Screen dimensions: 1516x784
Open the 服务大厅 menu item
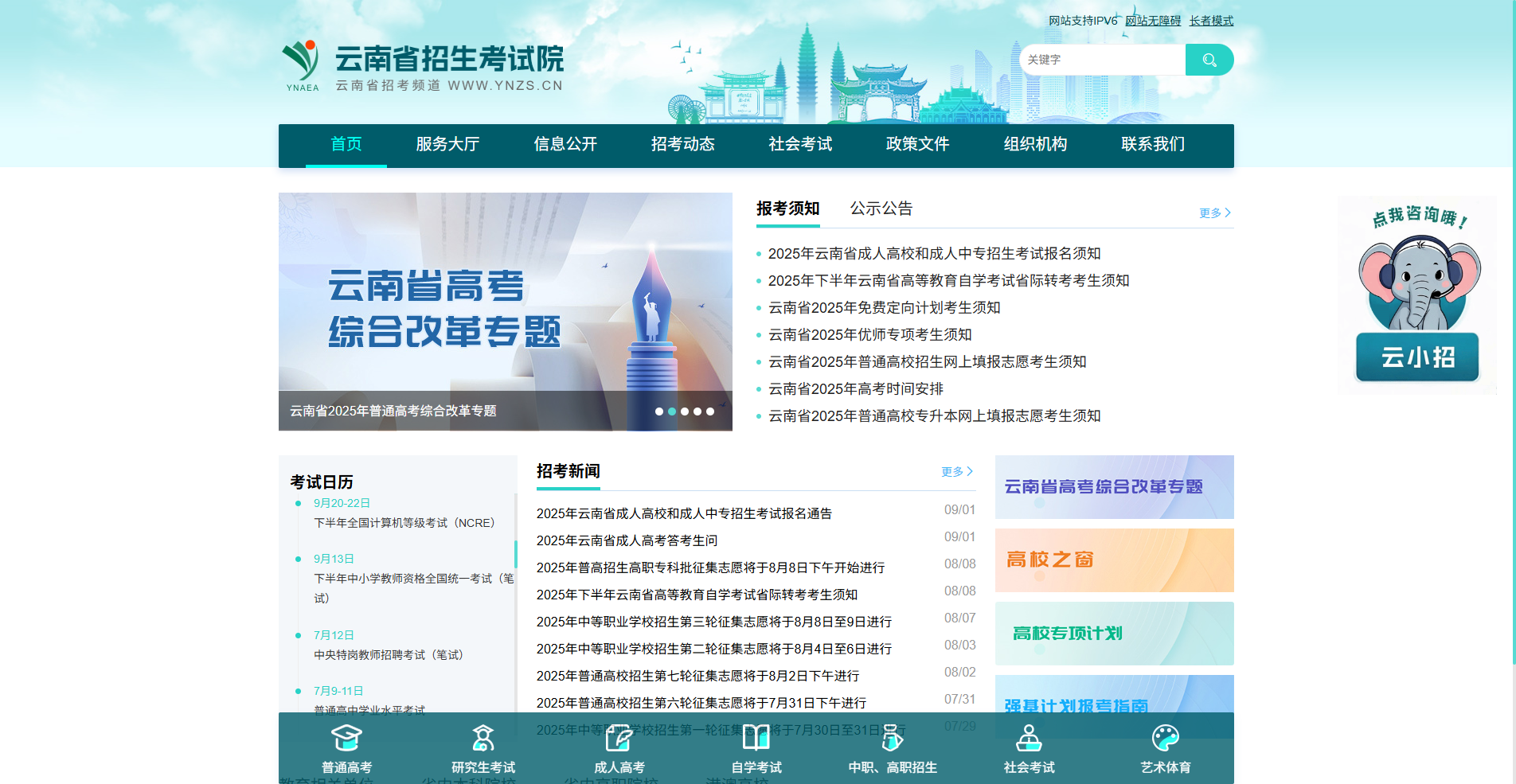447,145
